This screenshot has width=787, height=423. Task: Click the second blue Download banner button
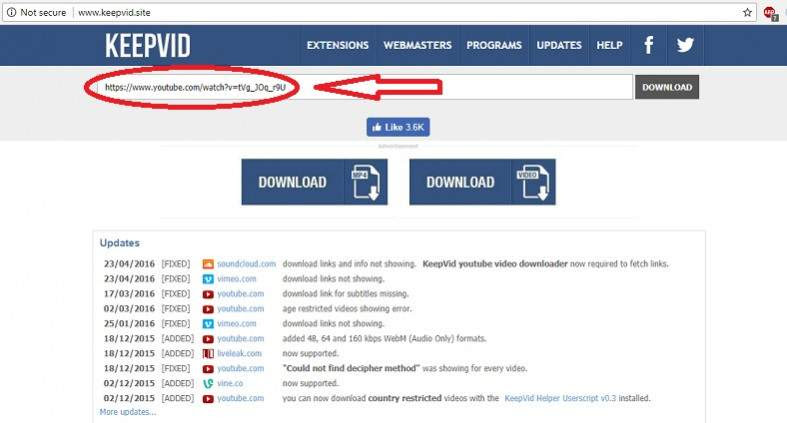click(482, 182)
